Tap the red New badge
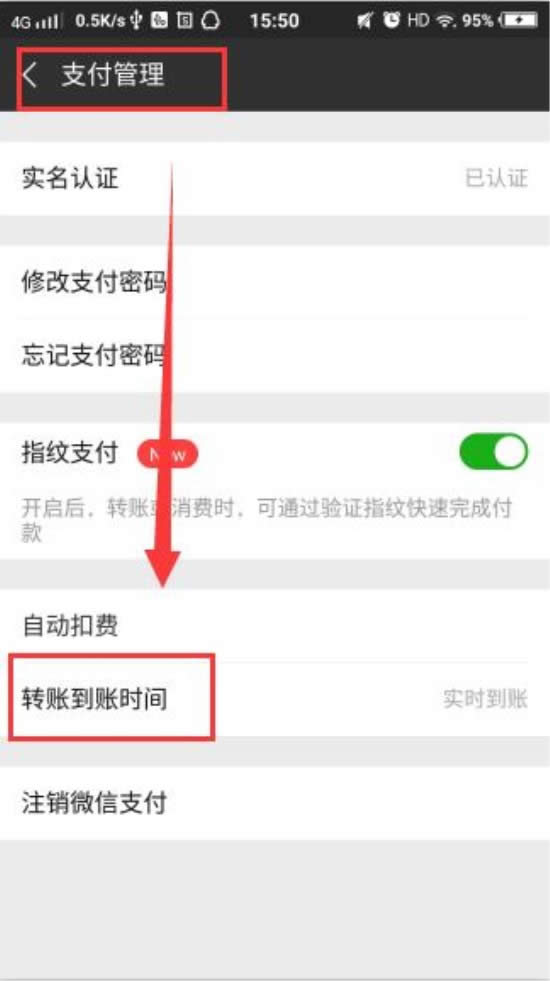This screenshot has width=550, height=981. tap(168, 454)
